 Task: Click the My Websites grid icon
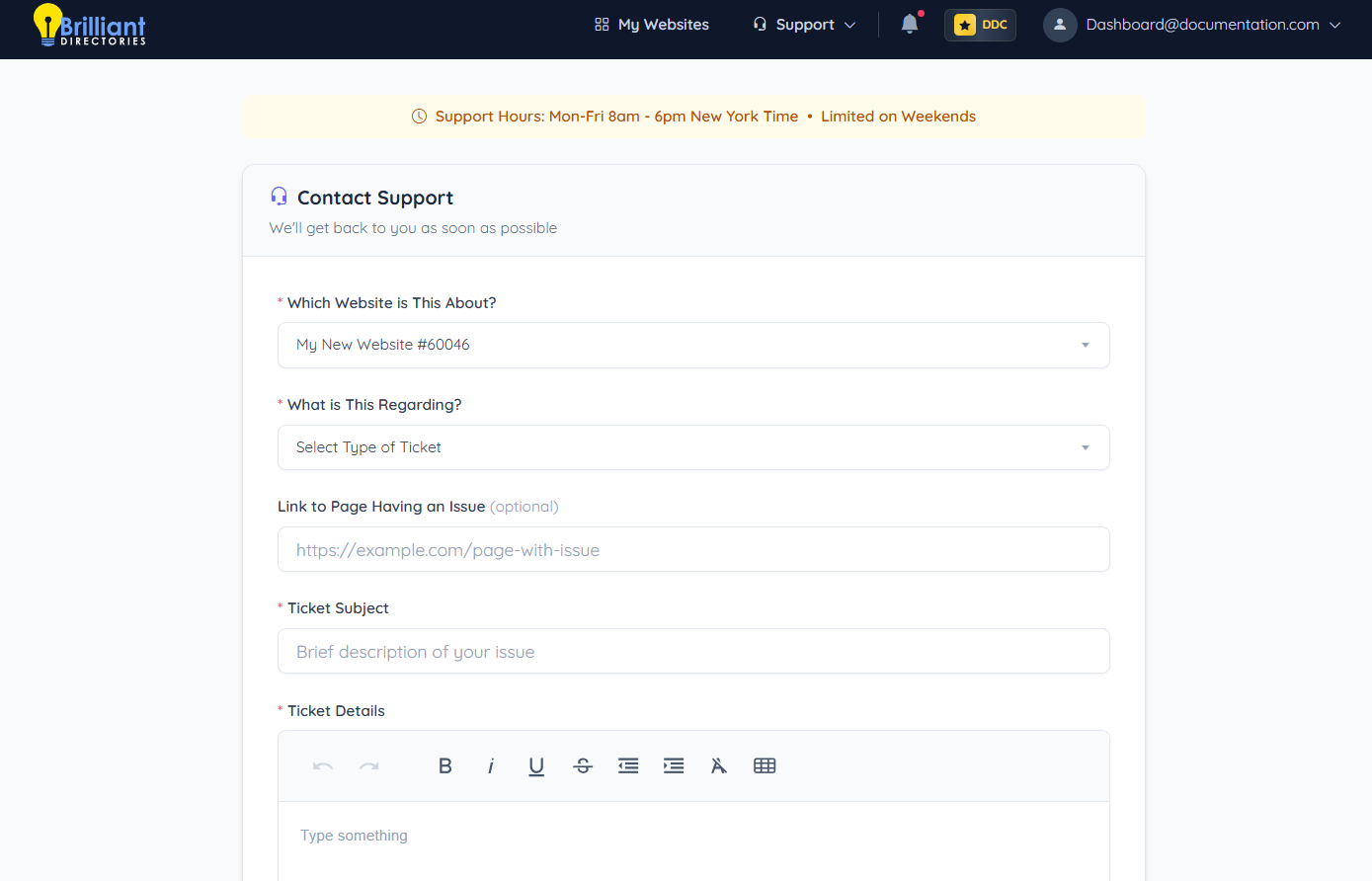tap(602, 25)
